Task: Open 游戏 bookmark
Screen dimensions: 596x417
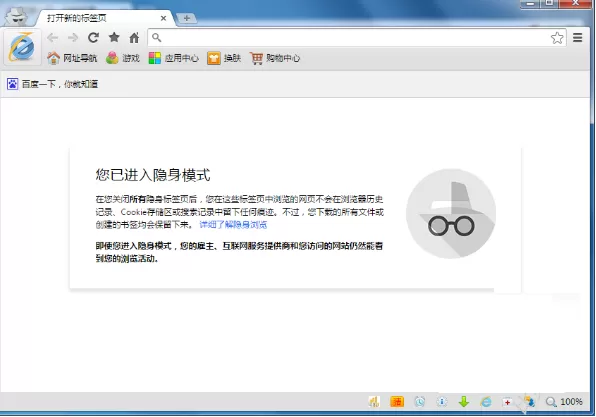Action: pyautogui.click(x=123, y=58)
